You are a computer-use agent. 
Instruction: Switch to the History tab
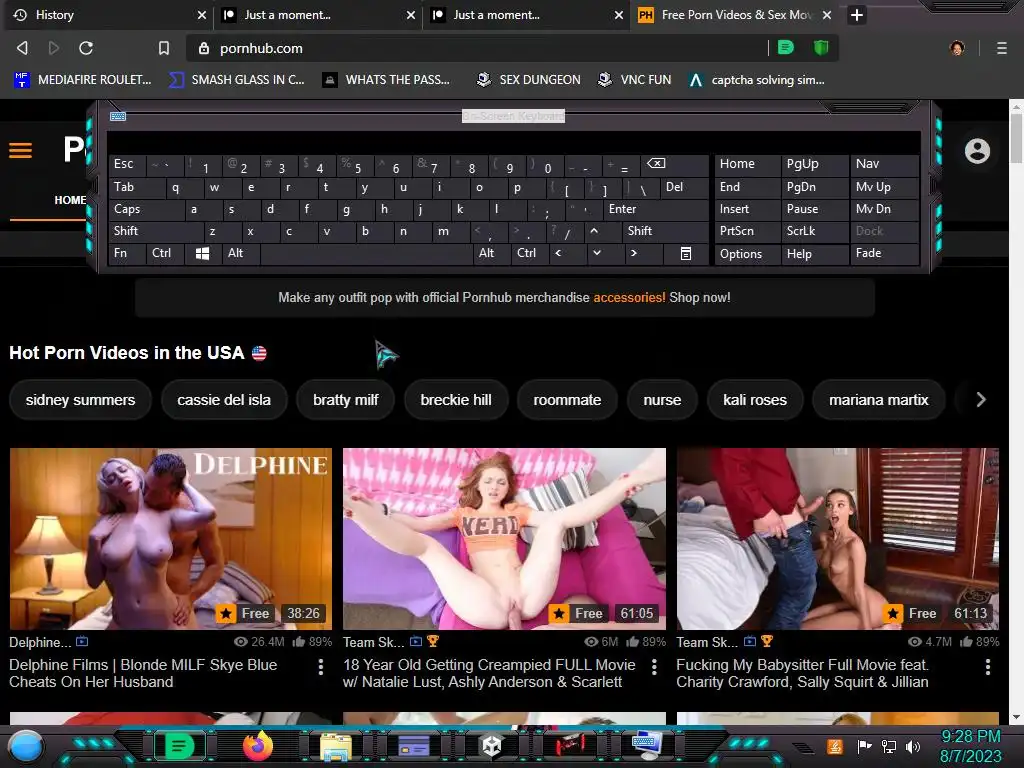(x=108, y=15)
